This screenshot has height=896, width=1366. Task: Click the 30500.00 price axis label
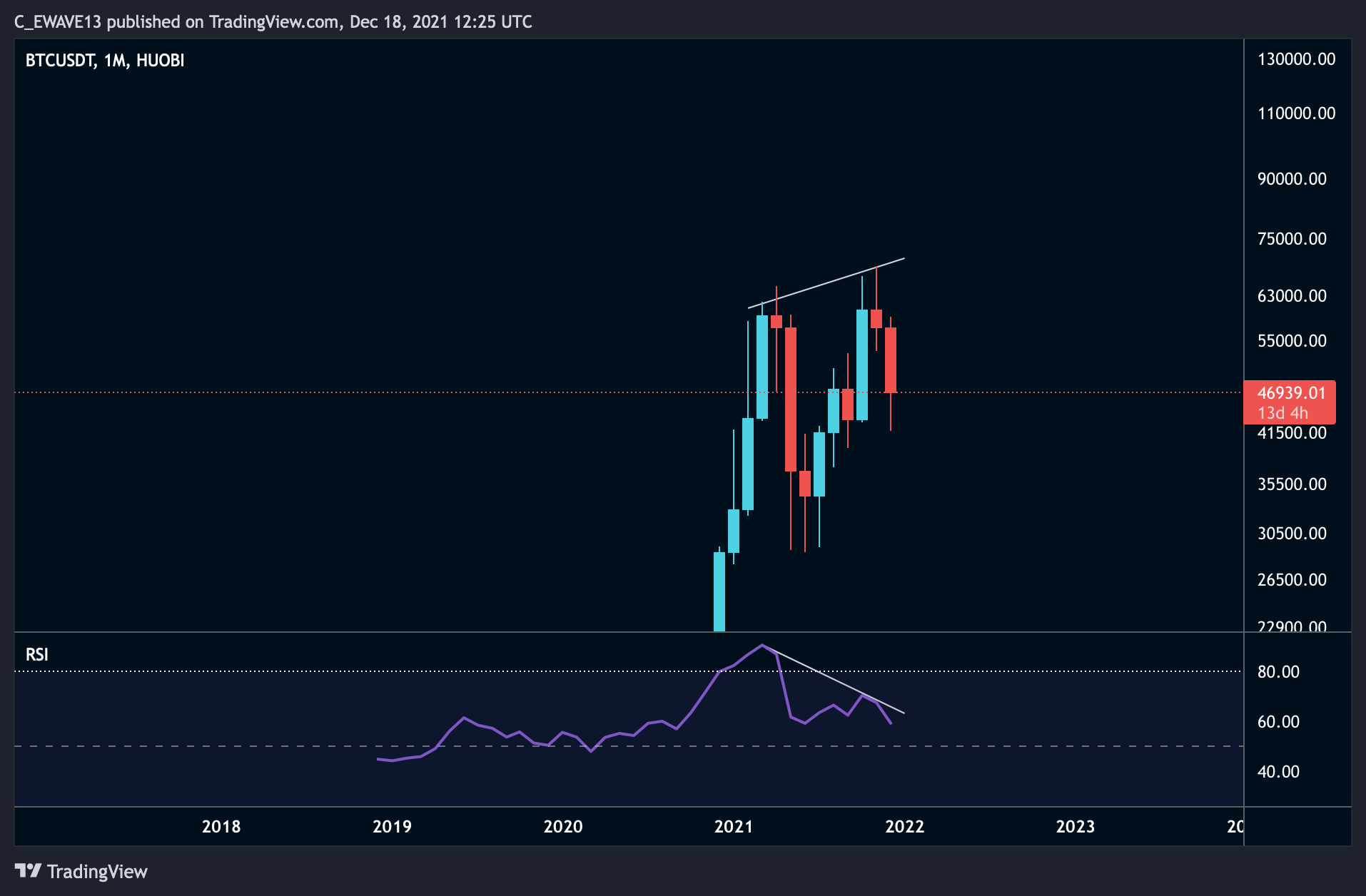coord(1292,534)
